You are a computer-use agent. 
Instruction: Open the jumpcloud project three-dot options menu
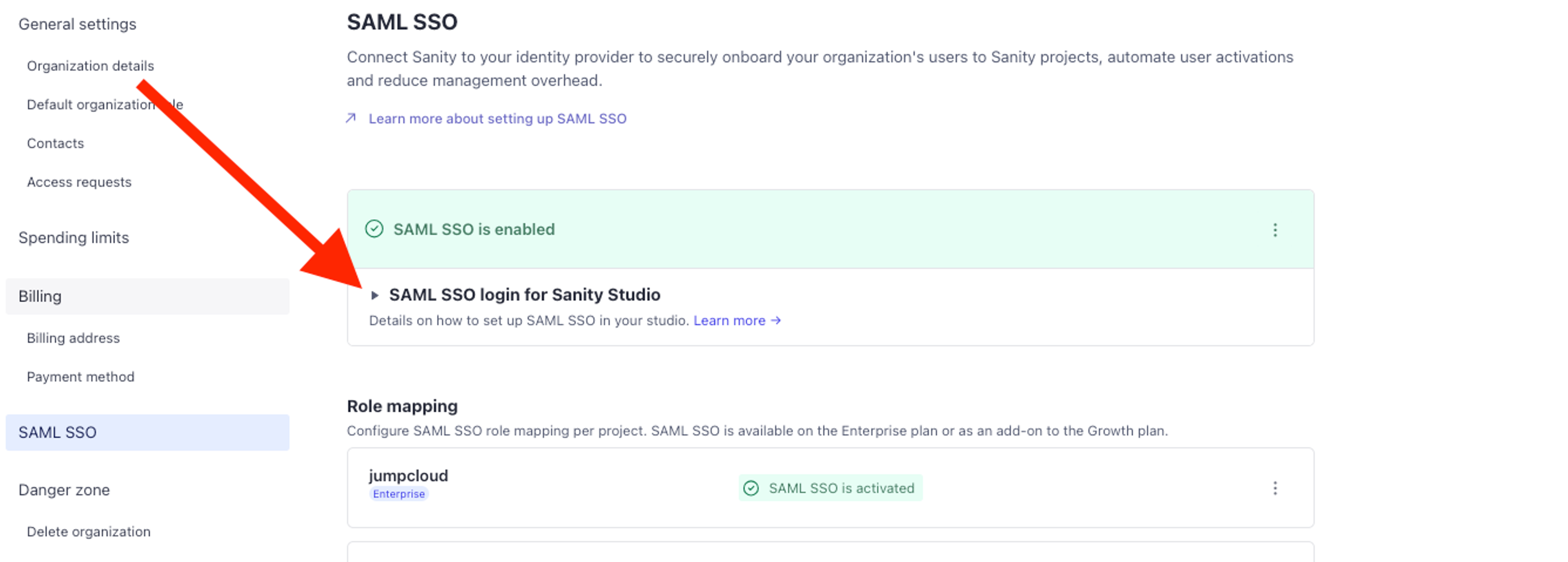click(1274, 488)
